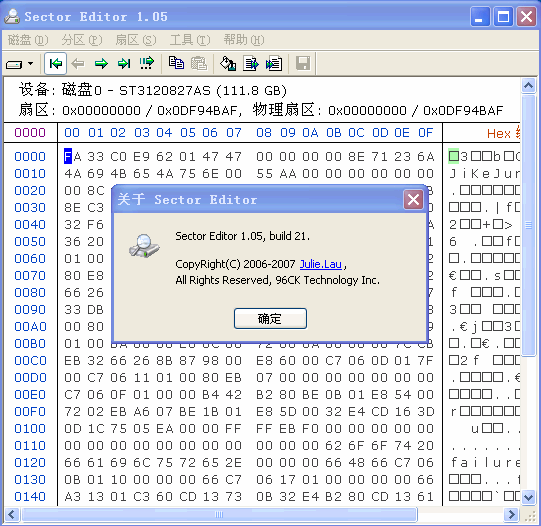
Task: Jump to the first sector
Action: tap(56, 63)
